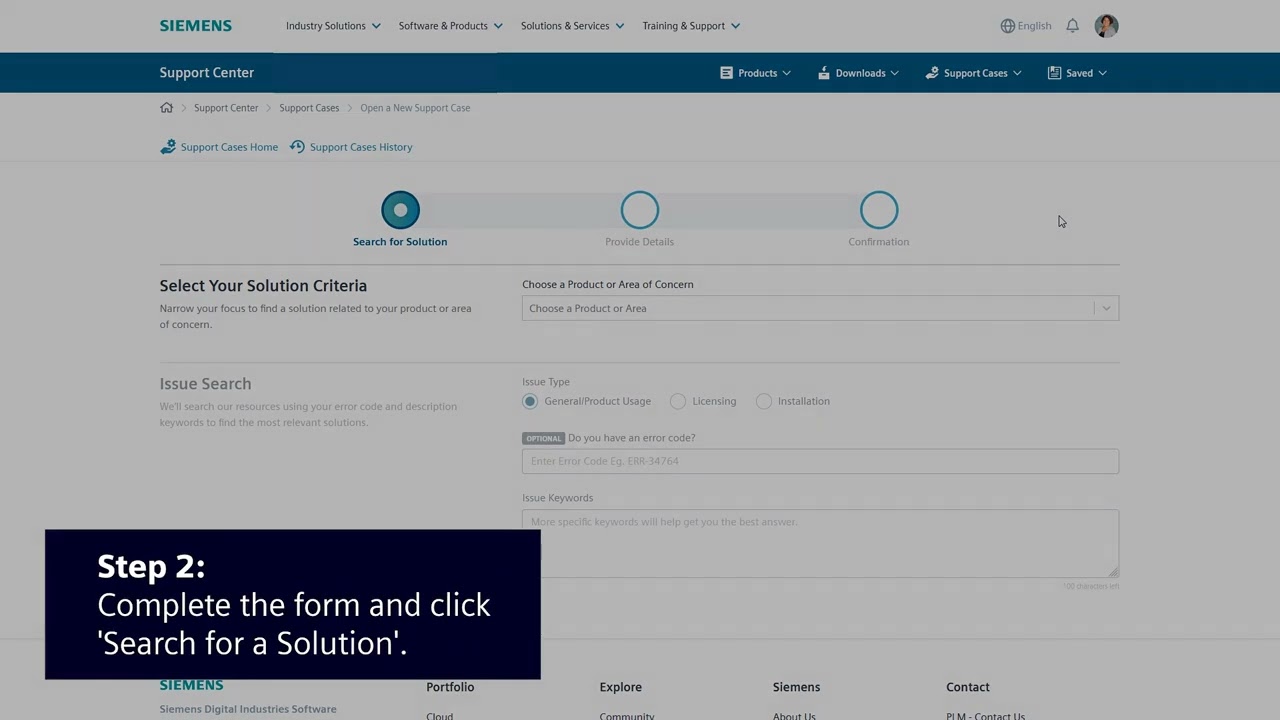This screenshot has width=1280, height=720.
Task: Click the Explore footer heading
Action: tap(621, 687)
